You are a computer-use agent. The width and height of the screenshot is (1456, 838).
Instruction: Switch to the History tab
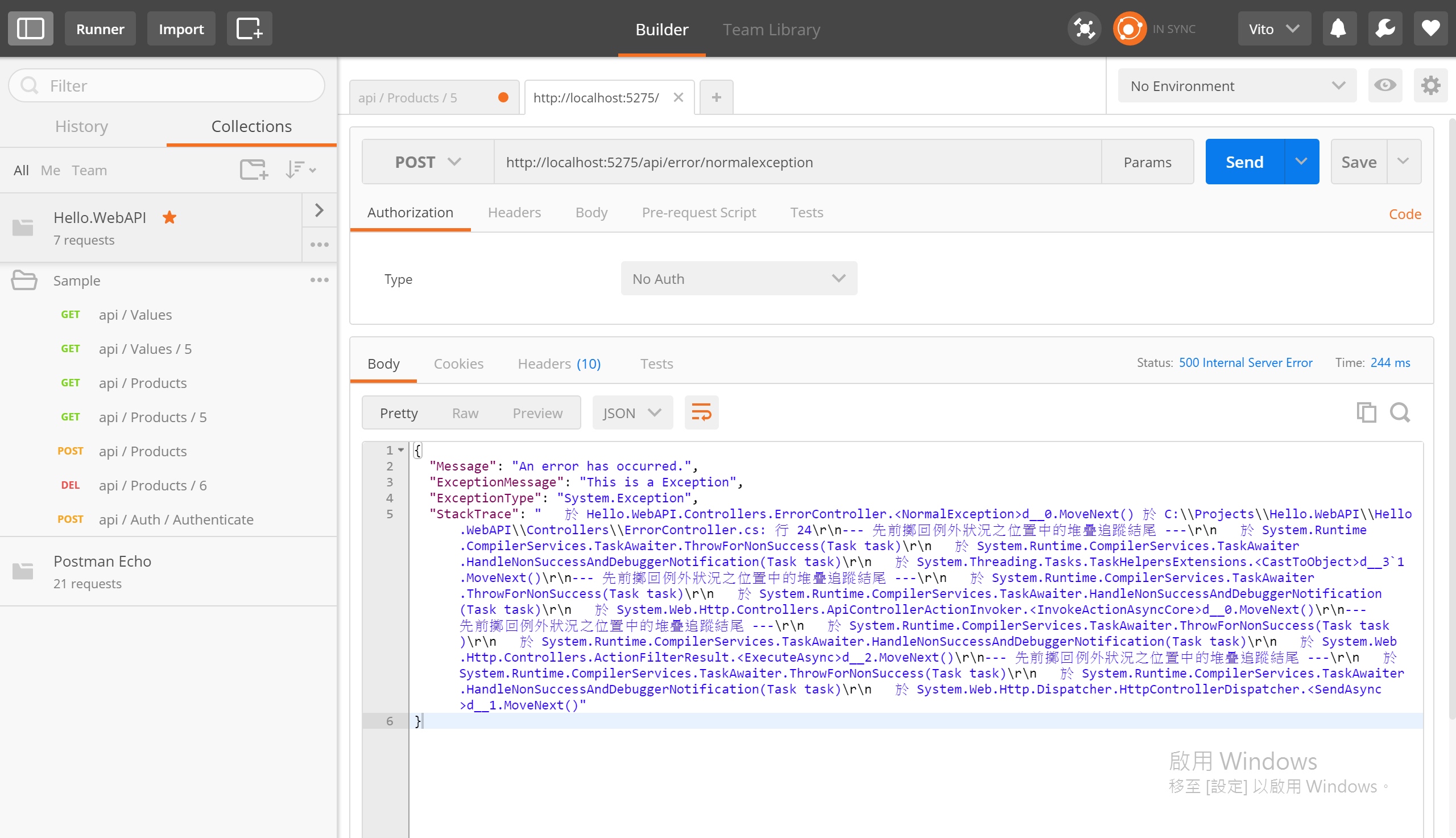click(82, 126)
